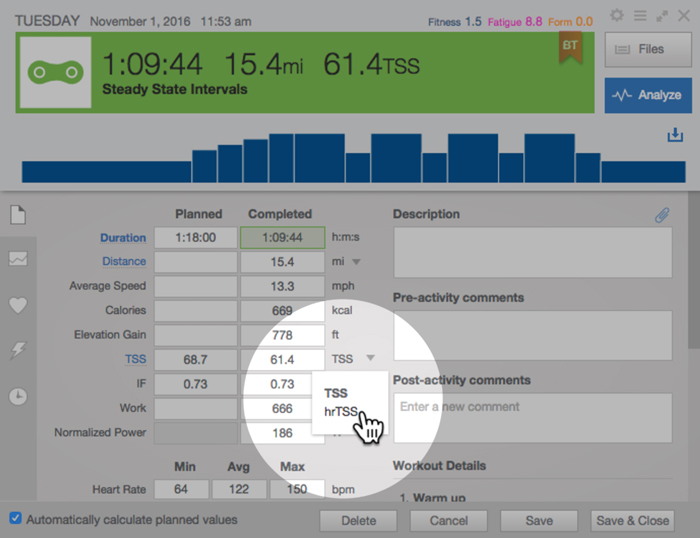
Task: Click the Distance label link
Action: (x=124, y=261)
